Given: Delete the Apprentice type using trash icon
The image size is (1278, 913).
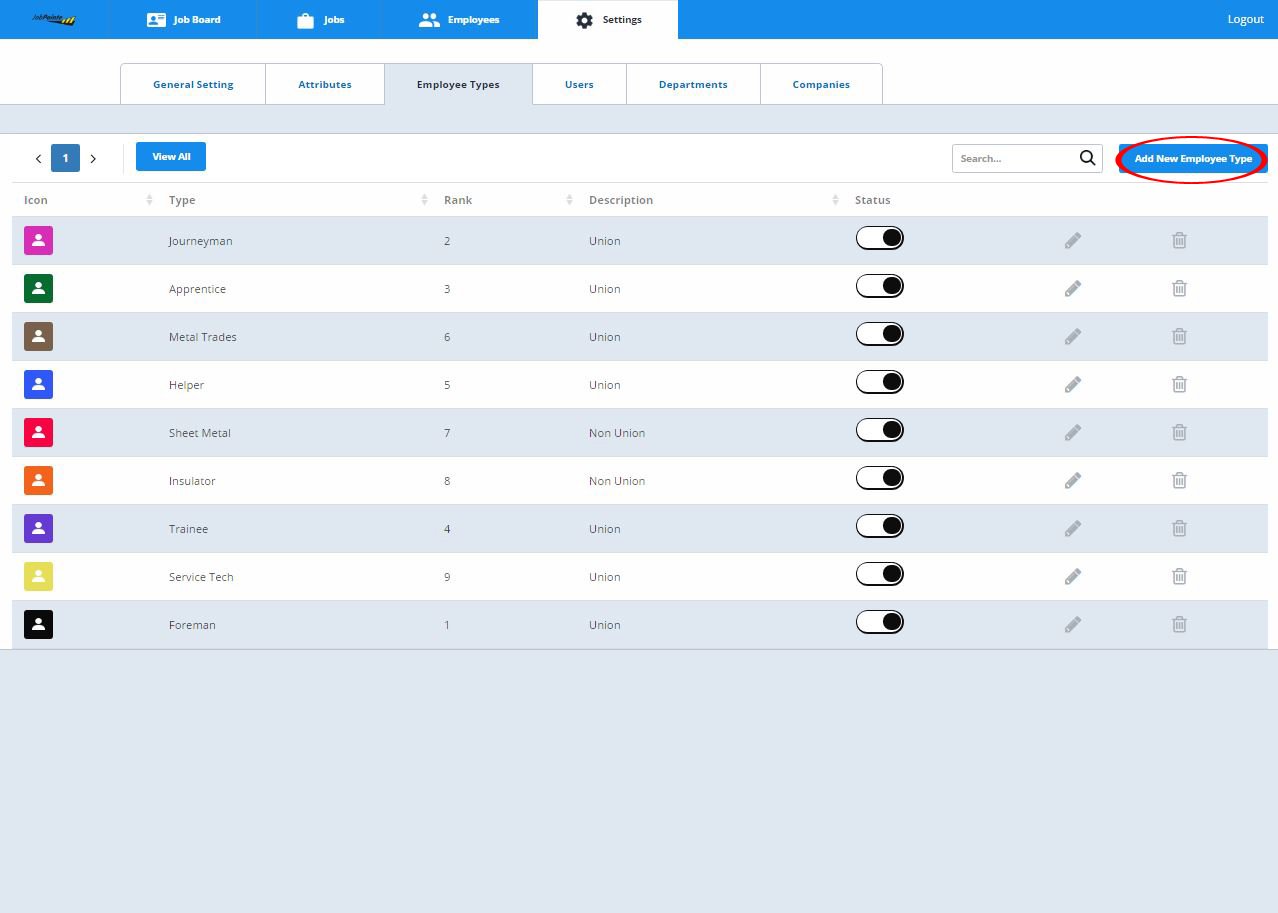Looking at the screenshot, I should tap(1179, 289).
